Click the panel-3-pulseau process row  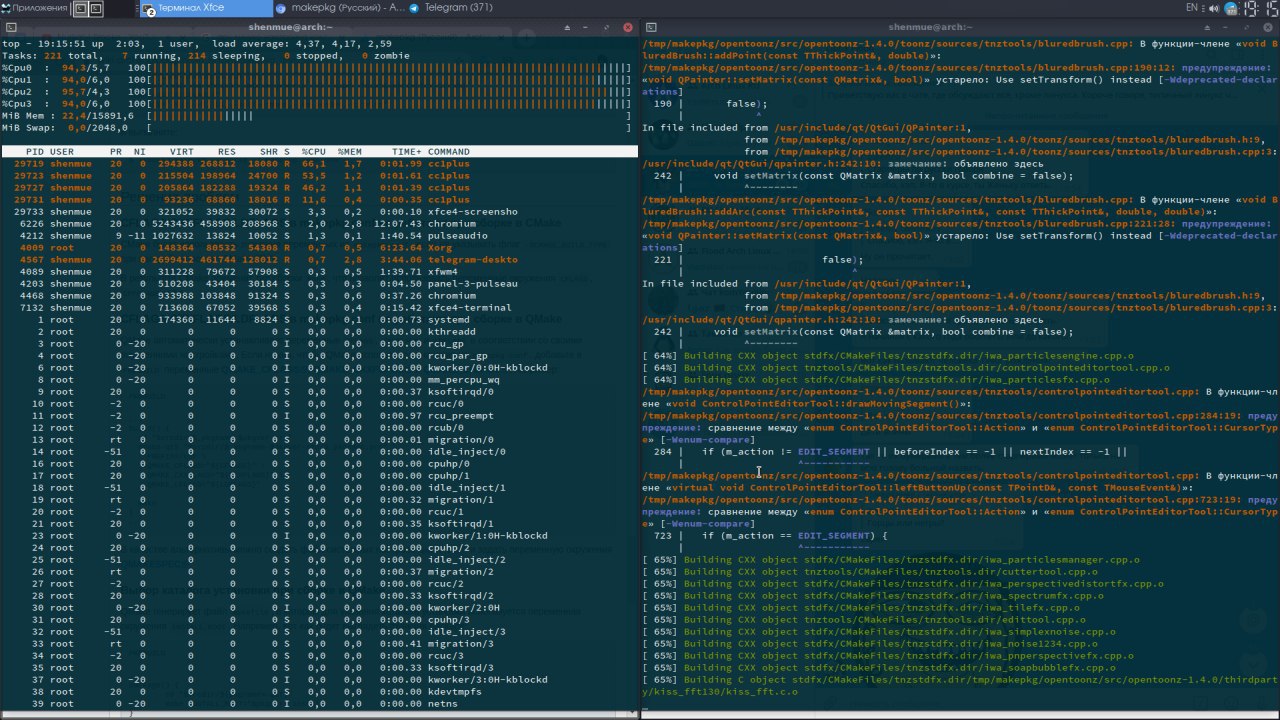click(319, 284)
